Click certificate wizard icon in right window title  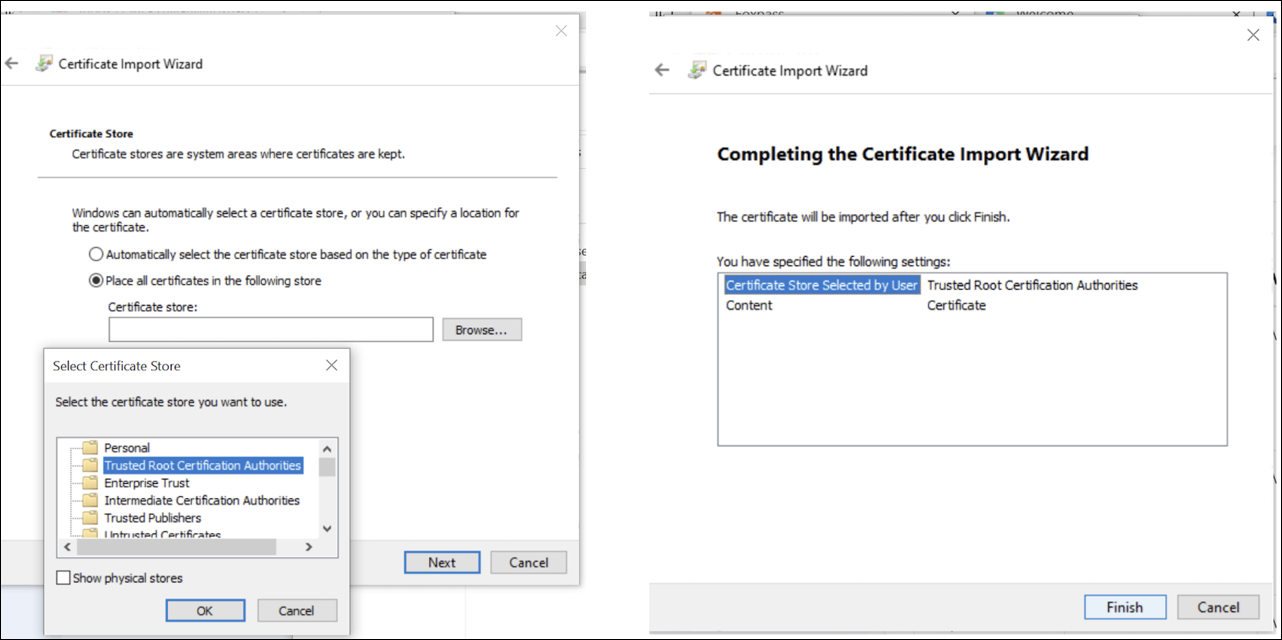pyautogui.click(x=697, y=70)
